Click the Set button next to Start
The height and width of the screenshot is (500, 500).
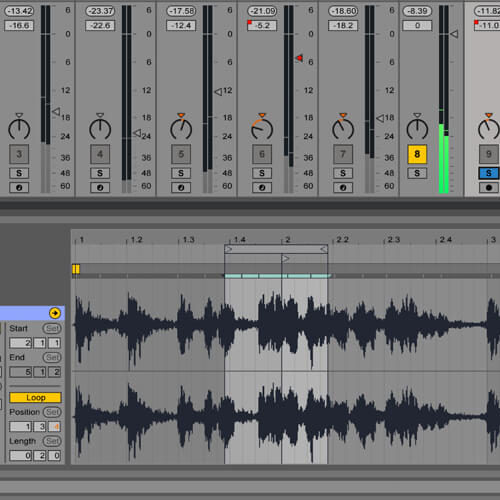click(52, 329)
